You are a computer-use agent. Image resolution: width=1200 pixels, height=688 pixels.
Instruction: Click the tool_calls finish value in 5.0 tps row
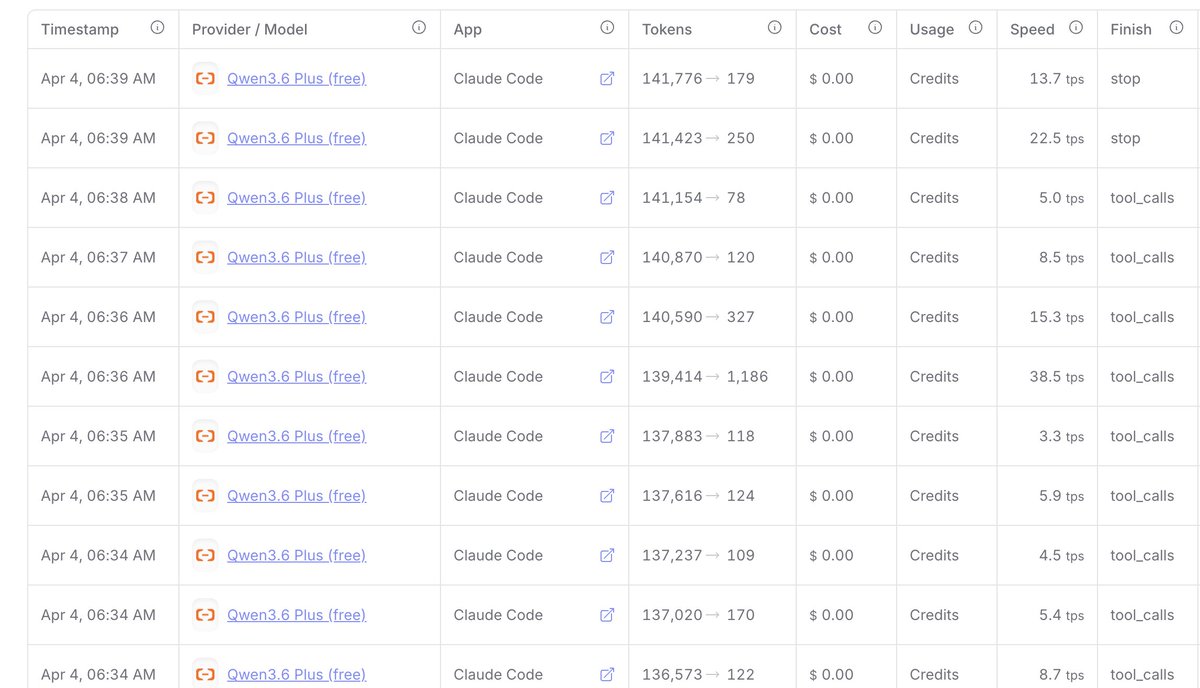point(1142,198)
